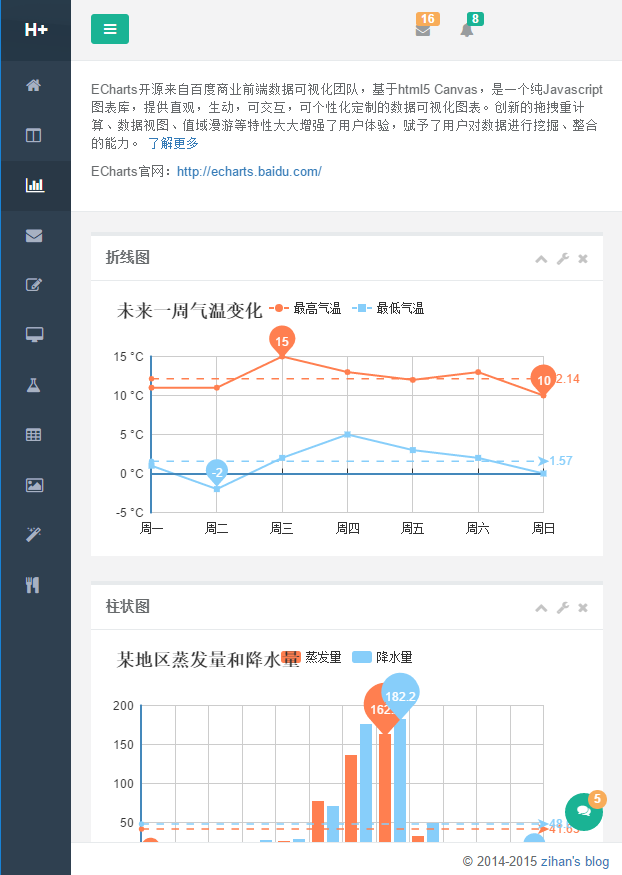Collapse the 折线图 panel

[x=541, y=259]
